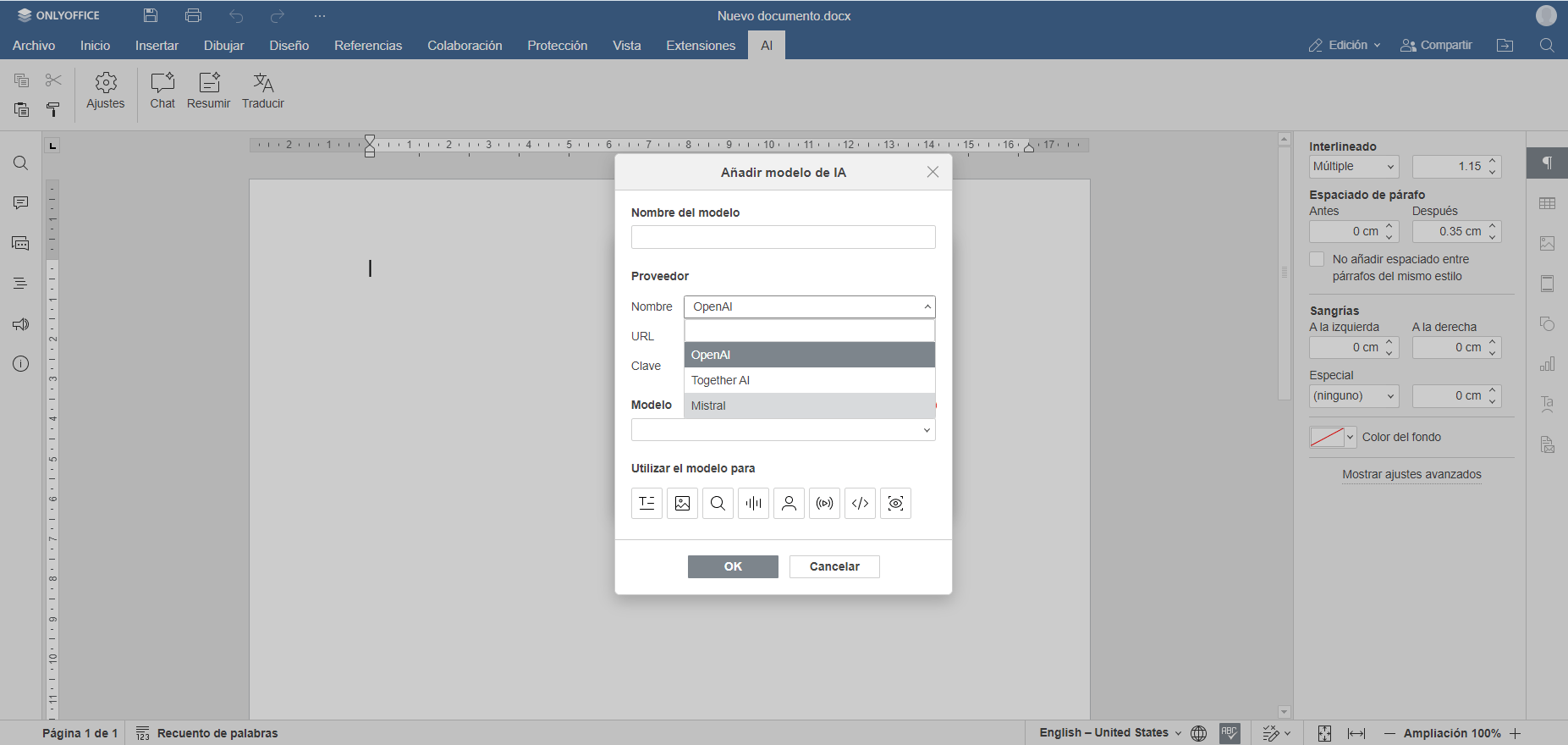
Task: Click the zoom out minus icon
Action: [1389, 733]
